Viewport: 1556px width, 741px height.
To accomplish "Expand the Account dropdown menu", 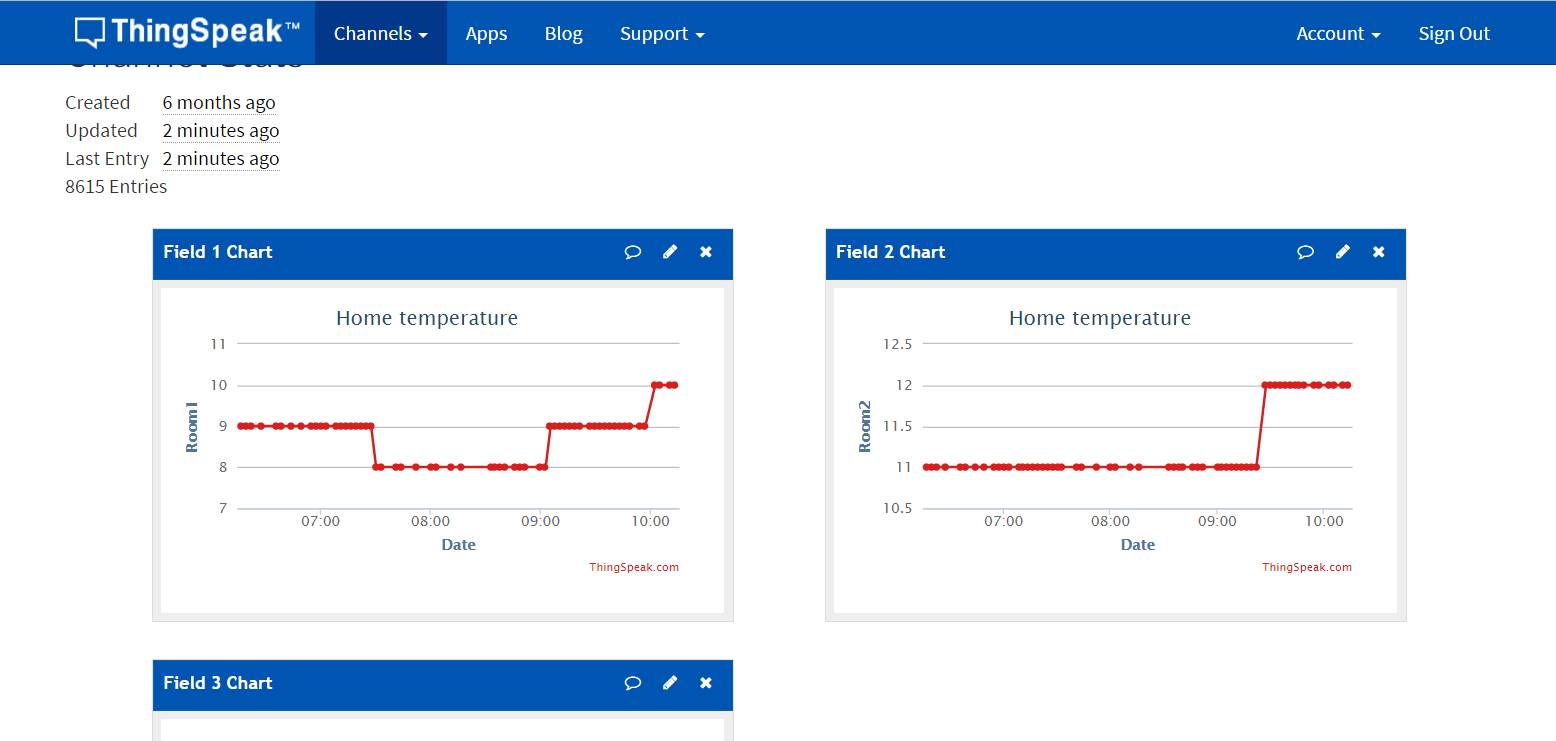I will click(x=1338, y=34).
